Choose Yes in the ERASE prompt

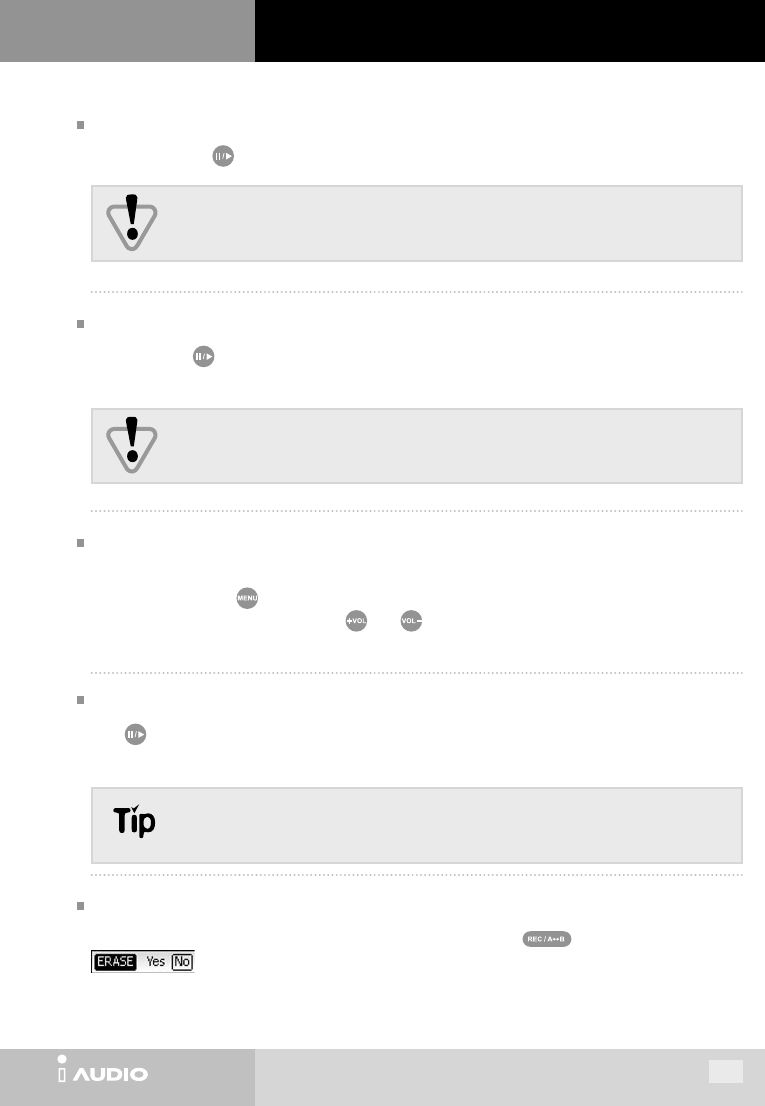pyautogui.click(x=156, y=962)
